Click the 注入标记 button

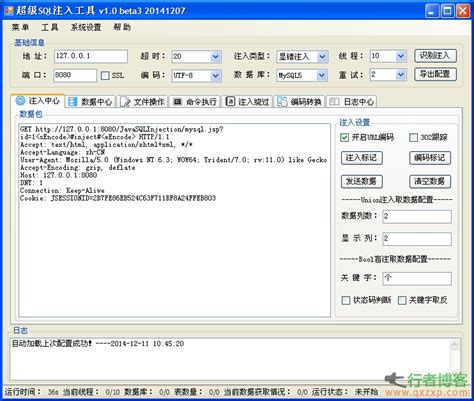click(361, 158)
